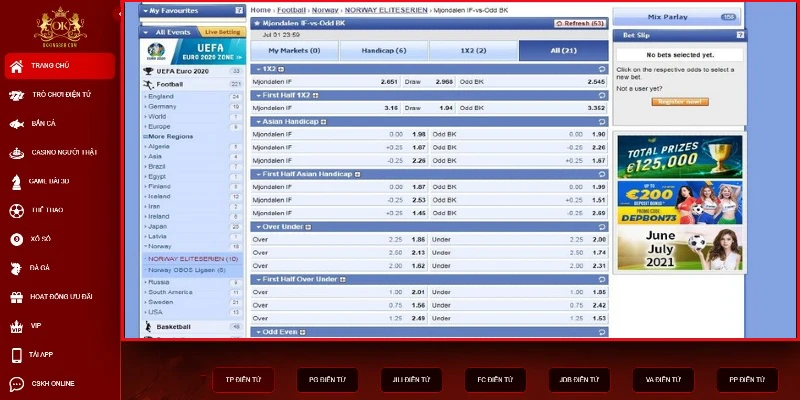Screen dimensions: 800x400
Task: Refresh the Over Under section
Action: coord(602,227)
